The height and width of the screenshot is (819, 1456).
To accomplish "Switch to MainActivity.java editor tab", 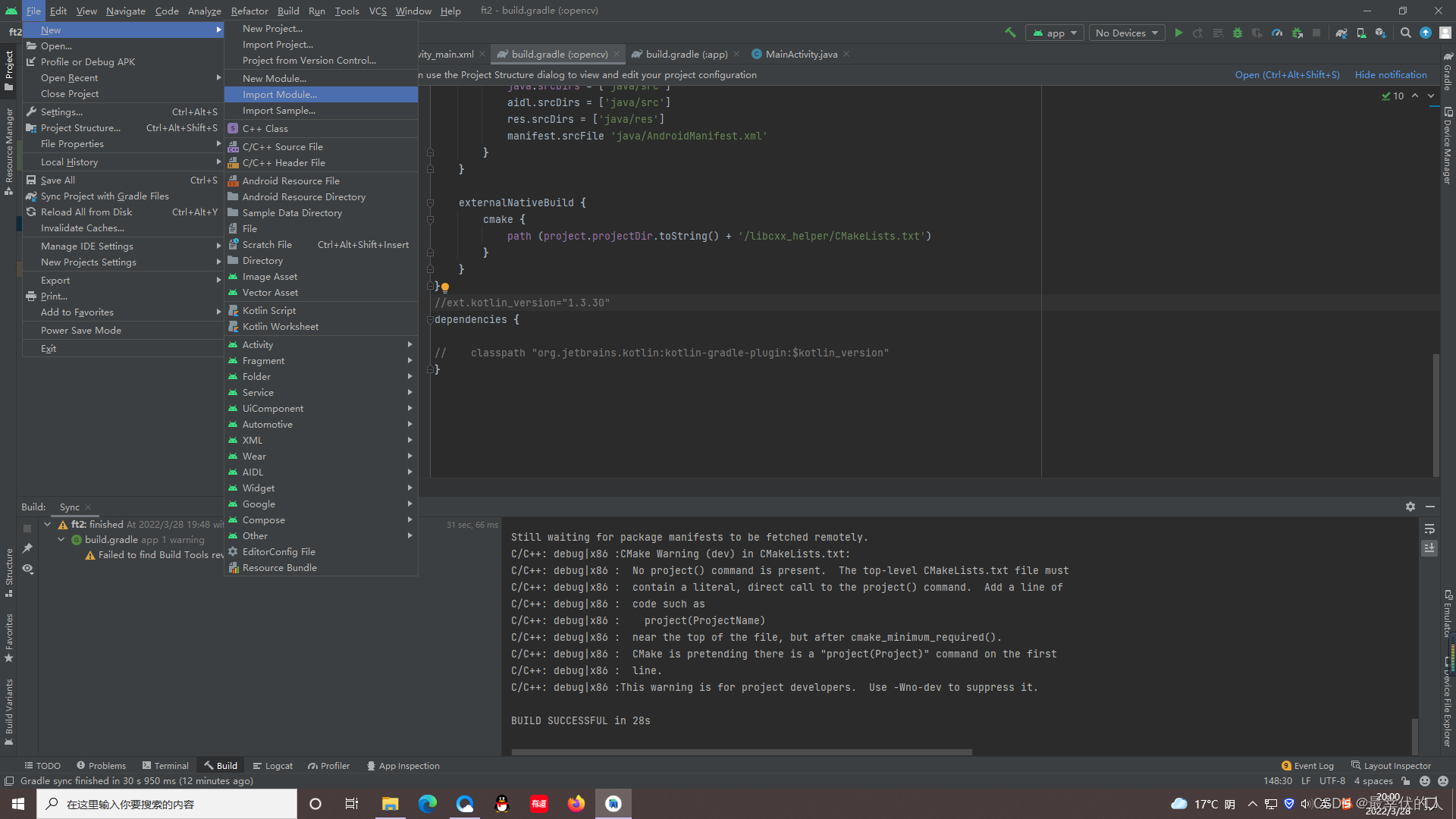I will [801, 54].
